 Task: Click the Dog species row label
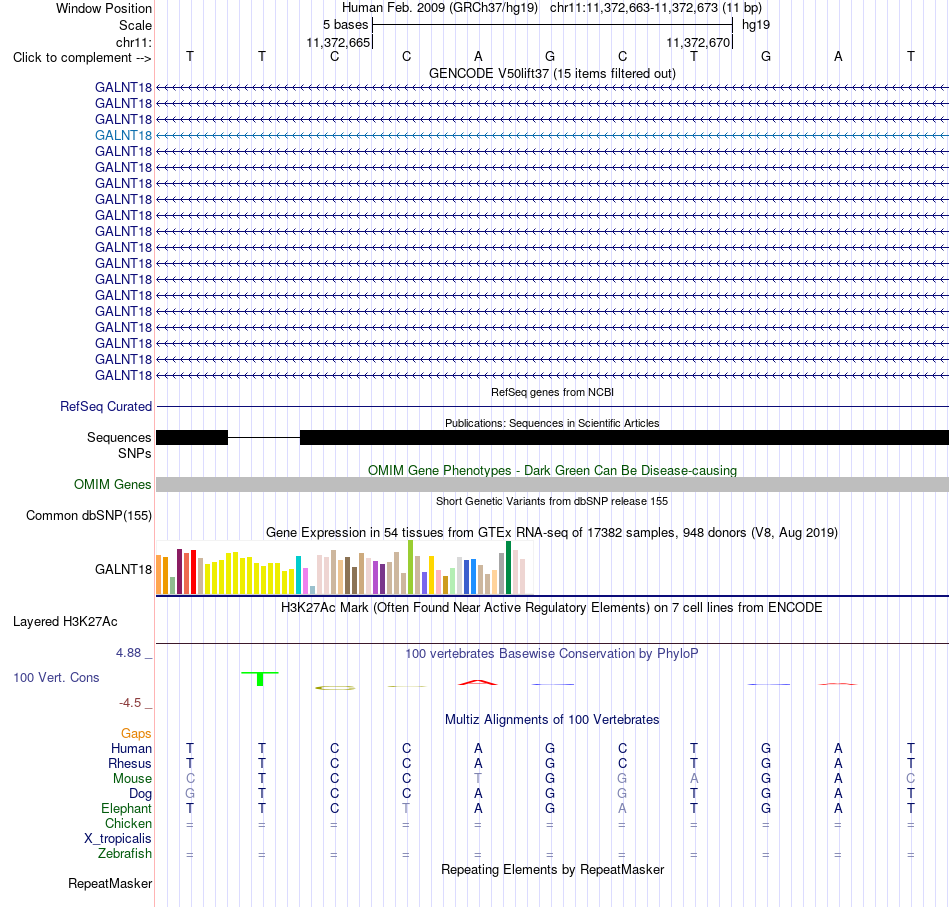(140, 794)
